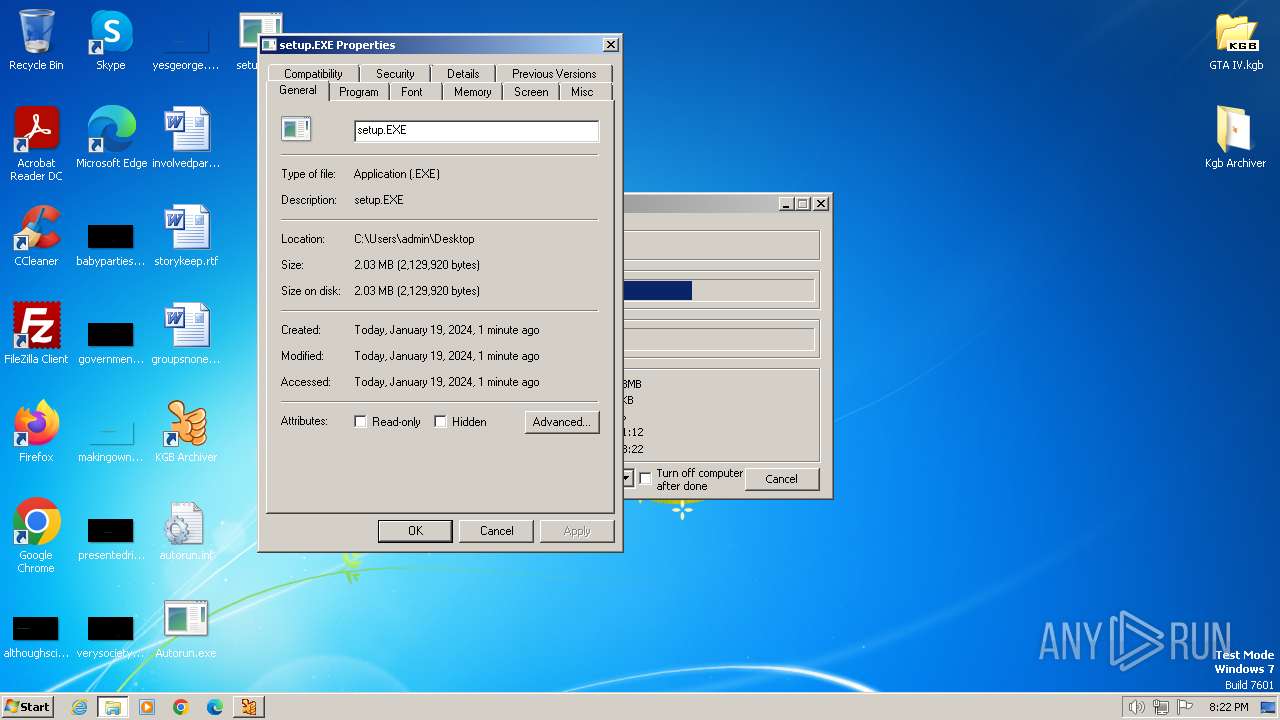Open Internet Explorer from the taskbar
This screenshot has height=720, width=1280.
(x=79, y=707)
